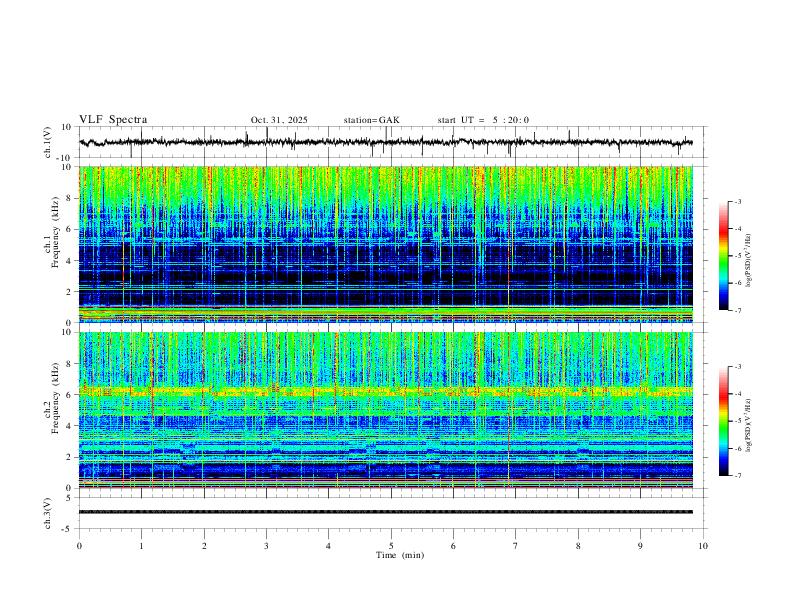Click time axis tick label "9"
This screenshot has width=792, height=612.
tap(640, 546)
